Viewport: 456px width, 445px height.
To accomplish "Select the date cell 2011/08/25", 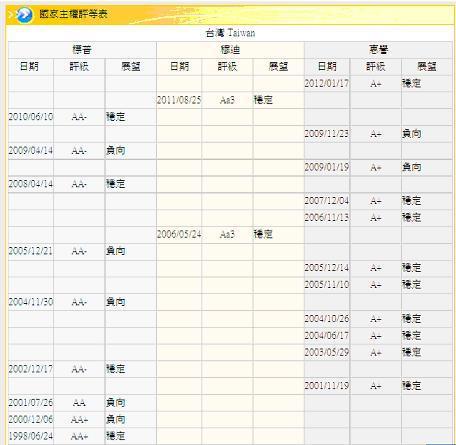I will click(179, 100).
